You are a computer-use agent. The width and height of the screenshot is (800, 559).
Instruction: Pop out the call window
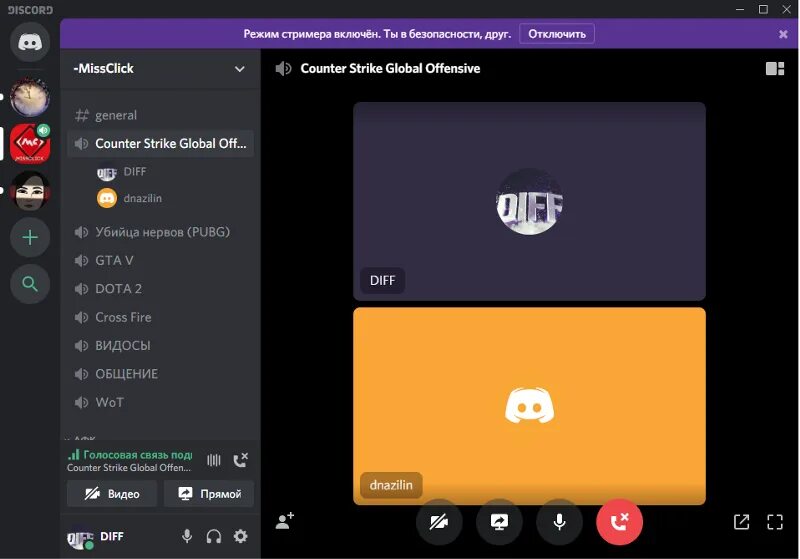[x=741, y=522]
